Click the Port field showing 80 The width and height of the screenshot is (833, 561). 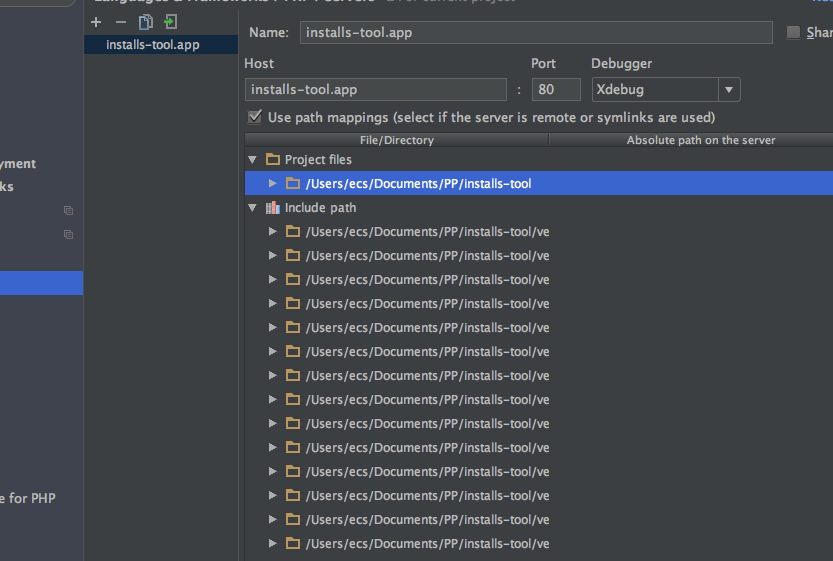(556, 90)
